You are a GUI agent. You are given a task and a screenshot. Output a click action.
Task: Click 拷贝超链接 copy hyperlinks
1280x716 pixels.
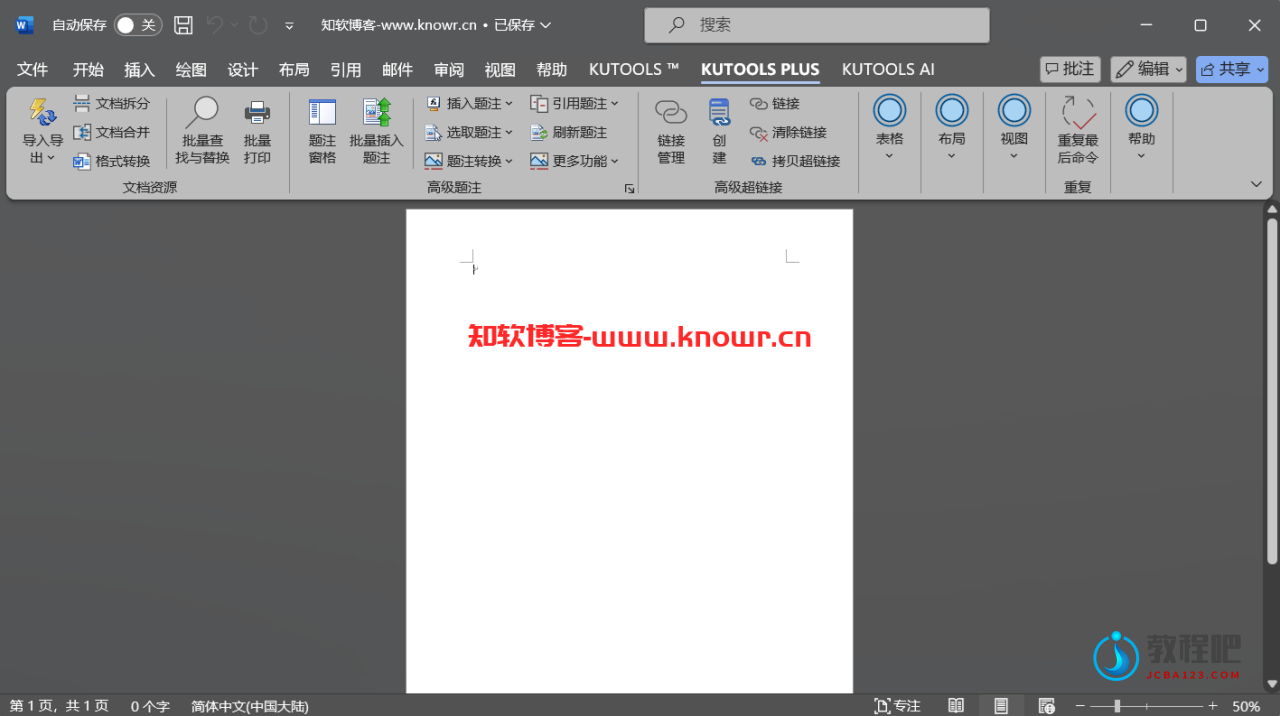coord(795,161)
